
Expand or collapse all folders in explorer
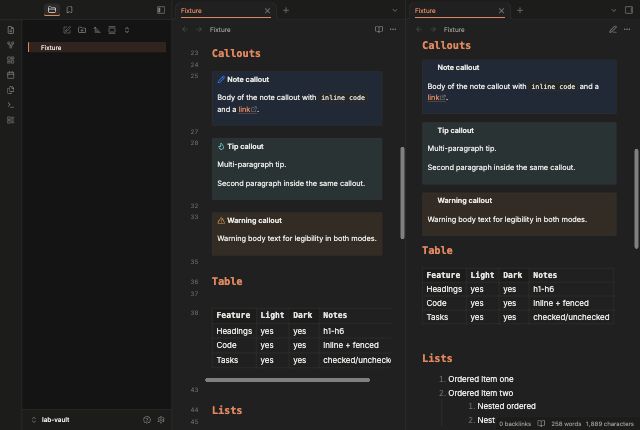[x=127, y=30]
